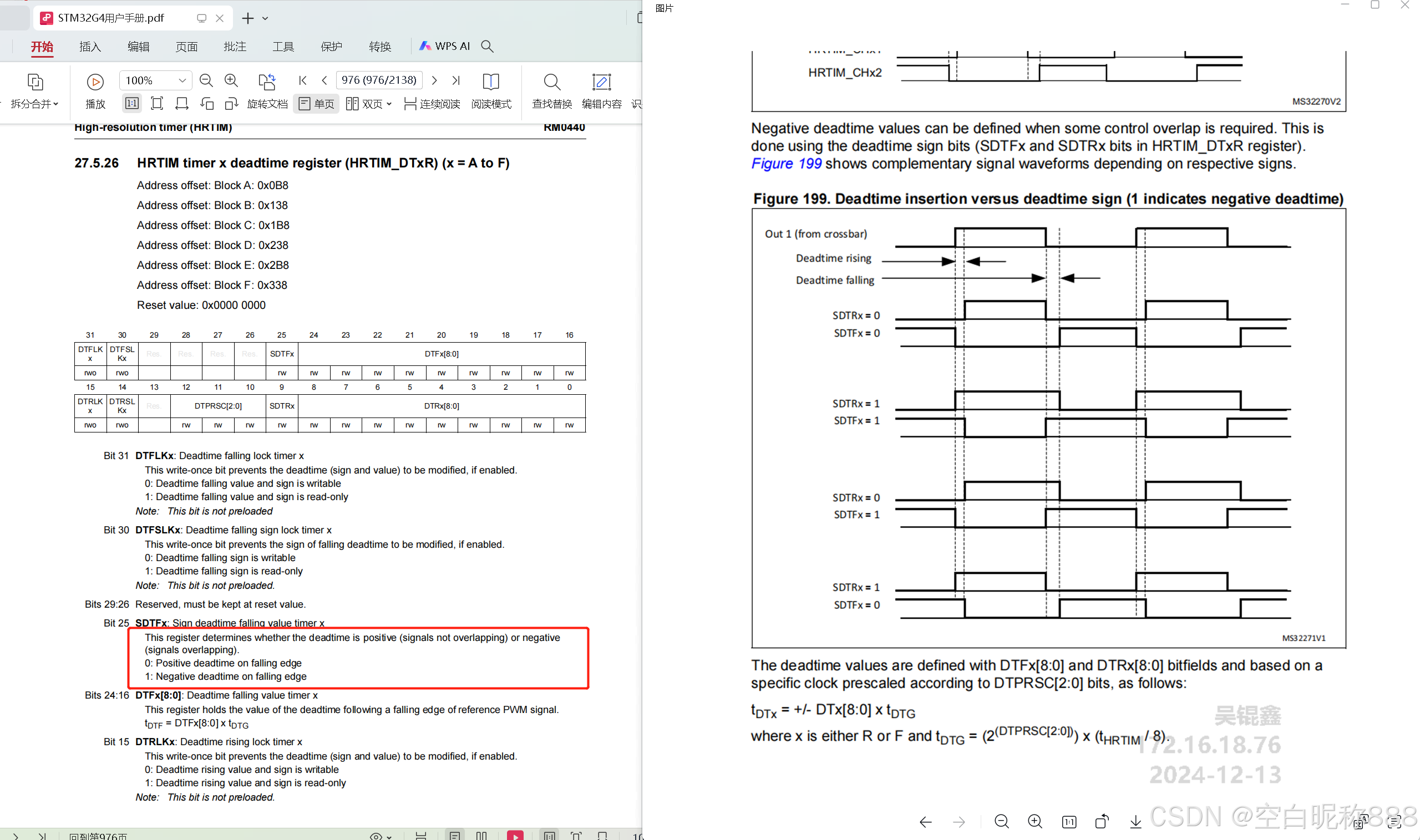Open the 工具 ribbon tab
This screenshot has height=840, width=1420.
[x=283, y=47]
